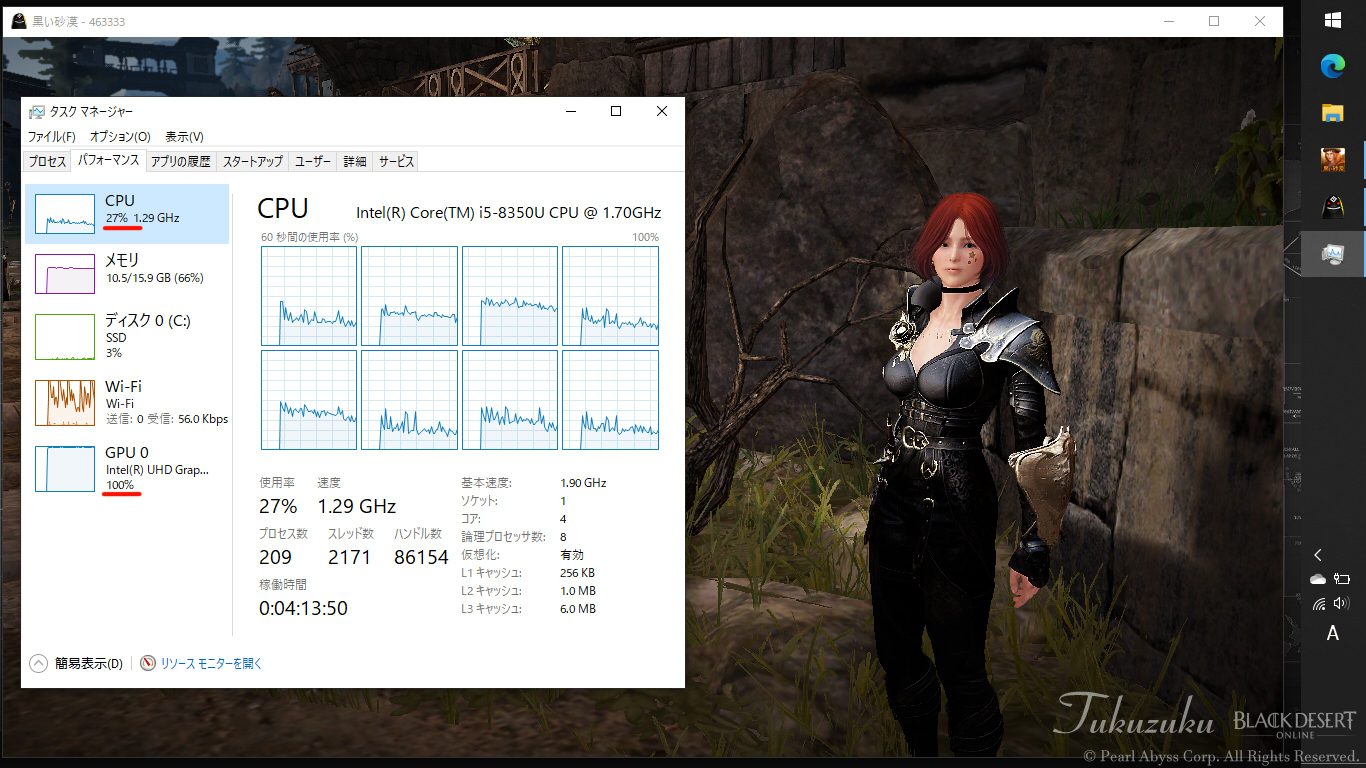Click the 簡易表示 up-chevron circle icon

(x=39, y=663)
